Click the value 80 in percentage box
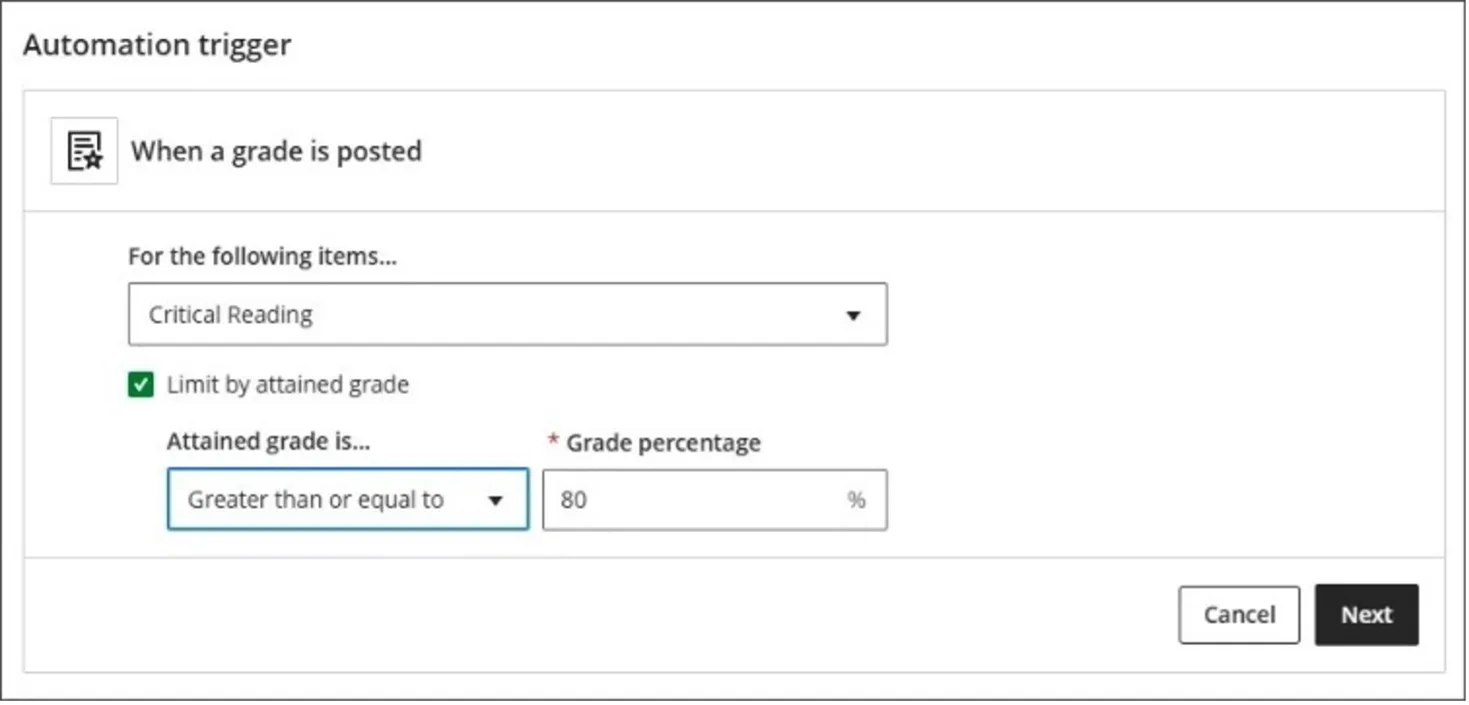1469x705 pixels. pyautogui.click(x=573, y=500)
